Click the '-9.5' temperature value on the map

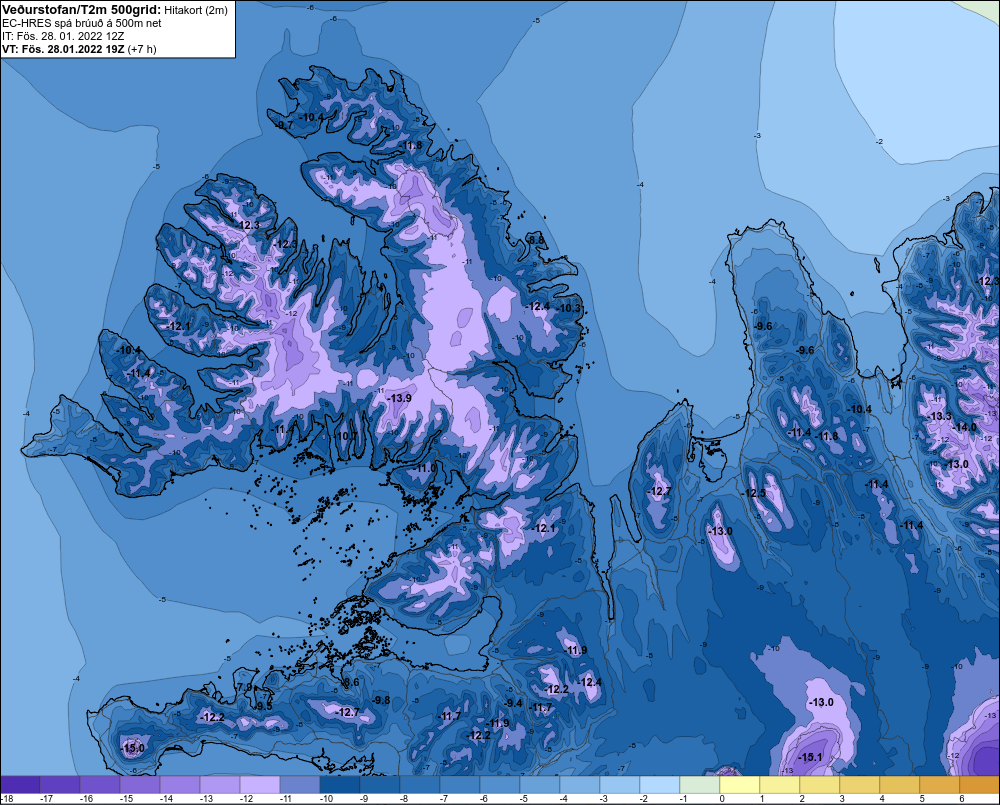pos(263,706)
